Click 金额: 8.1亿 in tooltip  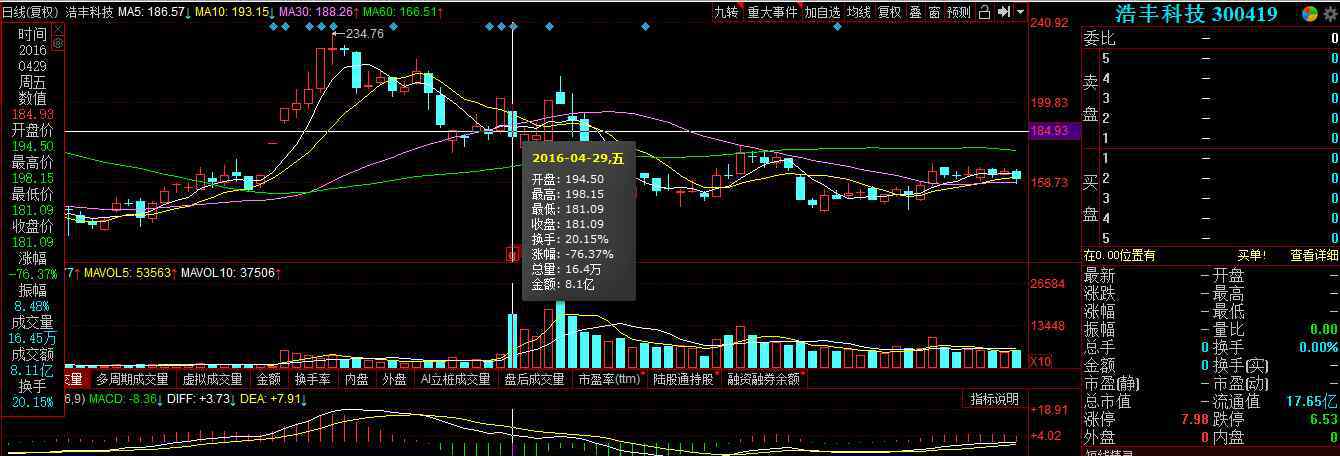click(563, 284)
